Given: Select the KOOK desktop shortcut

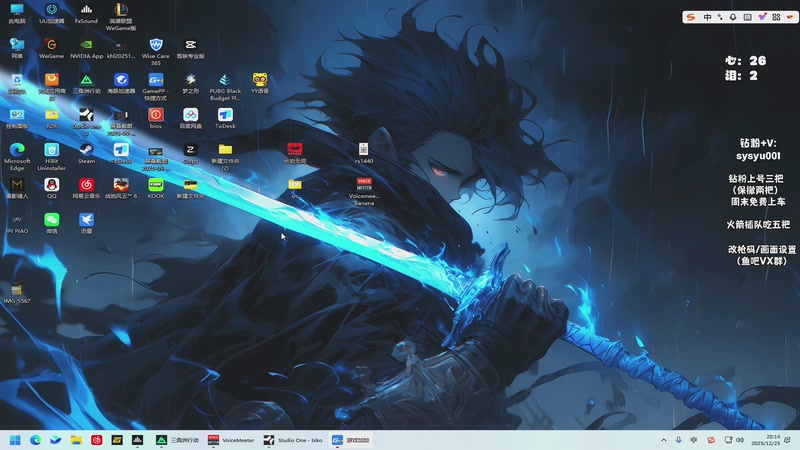Looking at the screenshot, I should pos(156,188).
